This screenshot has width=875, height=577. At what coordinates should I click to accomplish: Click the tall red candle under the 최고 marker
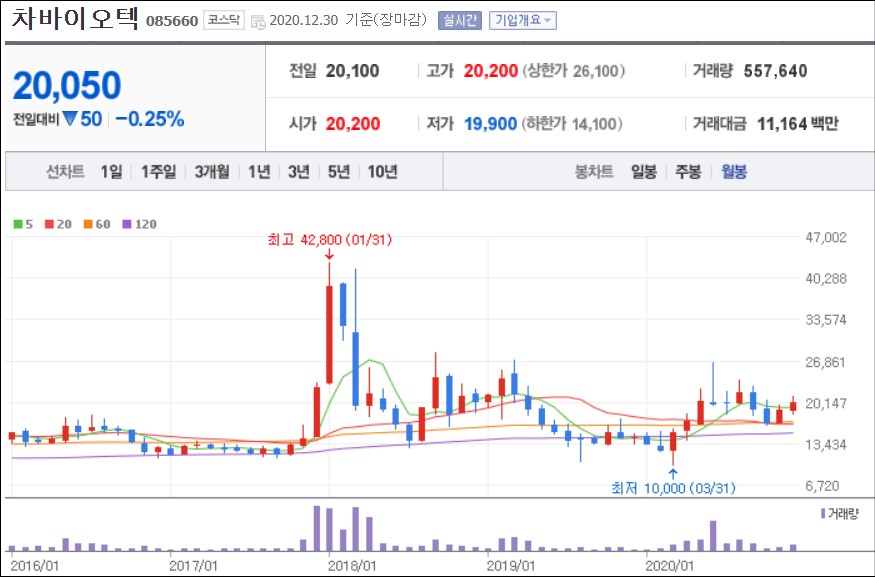click(329, 334)
